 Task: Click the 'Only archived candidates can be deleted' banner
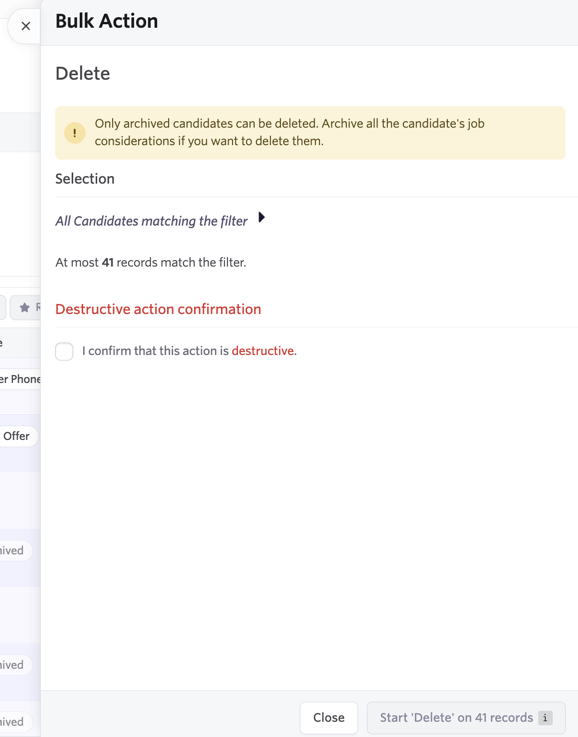tap(310, 133)
